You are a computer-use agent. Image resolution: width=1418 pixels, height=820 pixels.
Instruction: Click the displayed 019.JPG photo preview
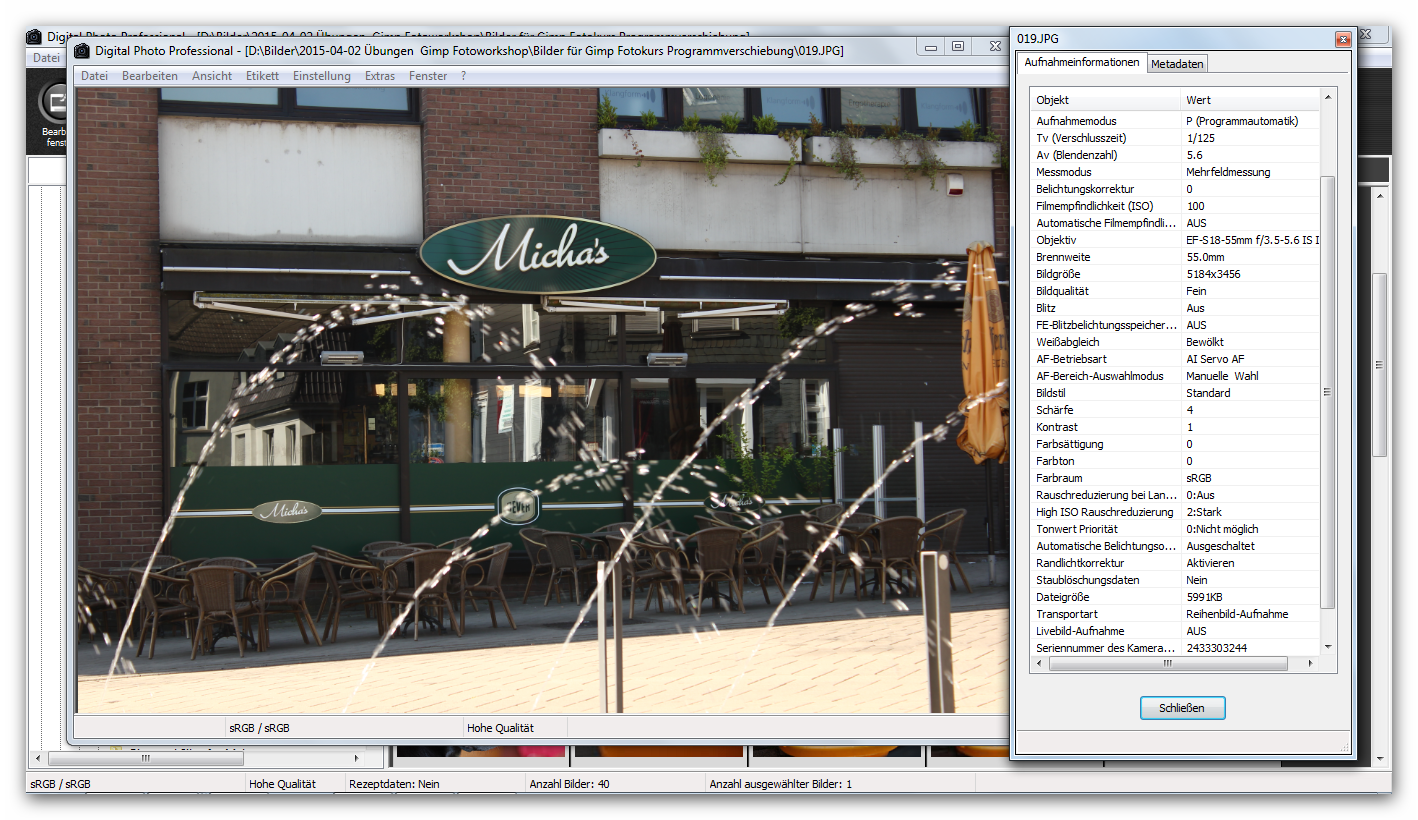pyautogui.click(x=542, y=400)
